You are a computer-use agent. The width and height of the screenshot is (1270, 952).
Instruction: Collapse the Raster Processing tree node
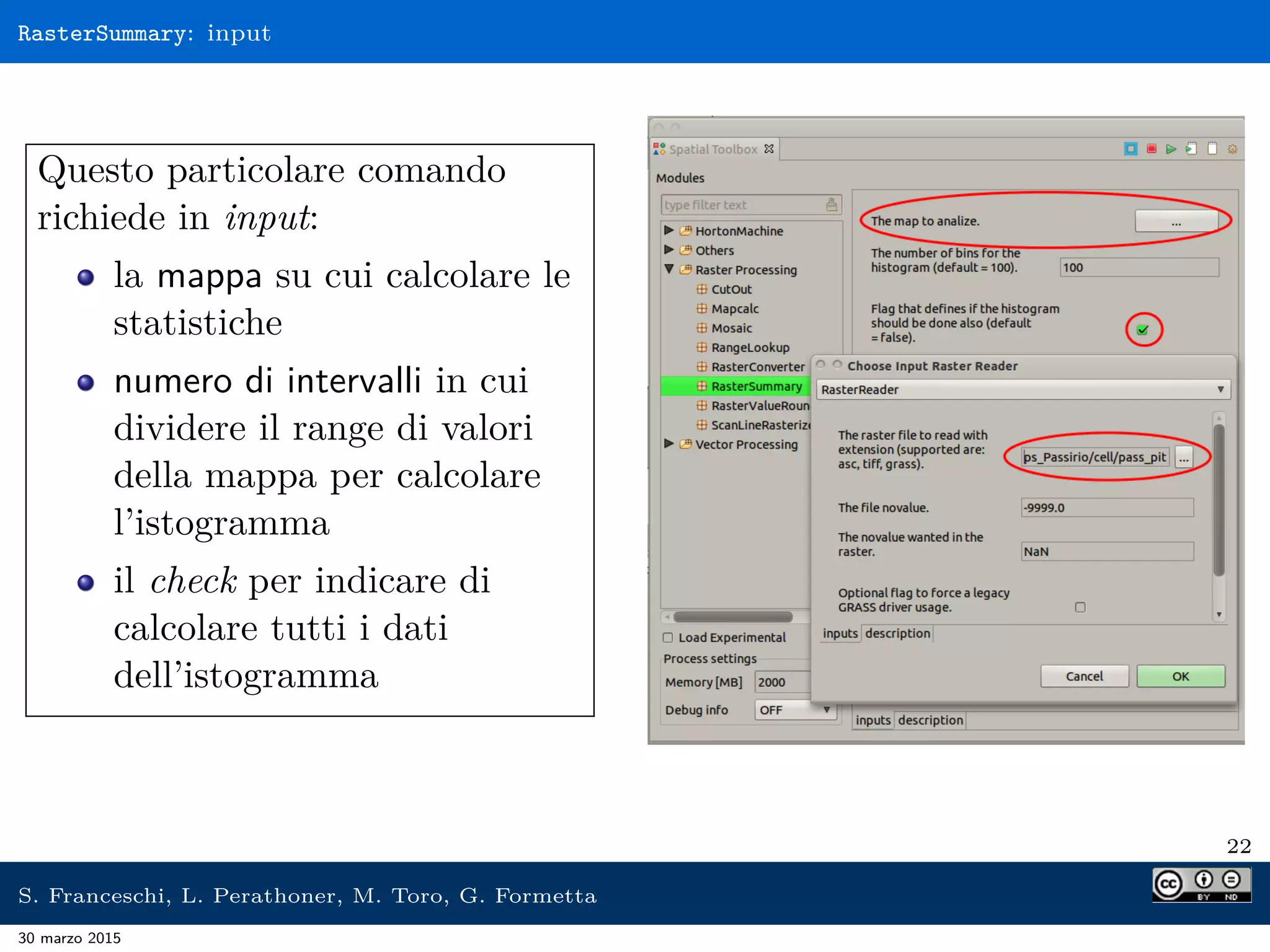[x=669, y=270]
